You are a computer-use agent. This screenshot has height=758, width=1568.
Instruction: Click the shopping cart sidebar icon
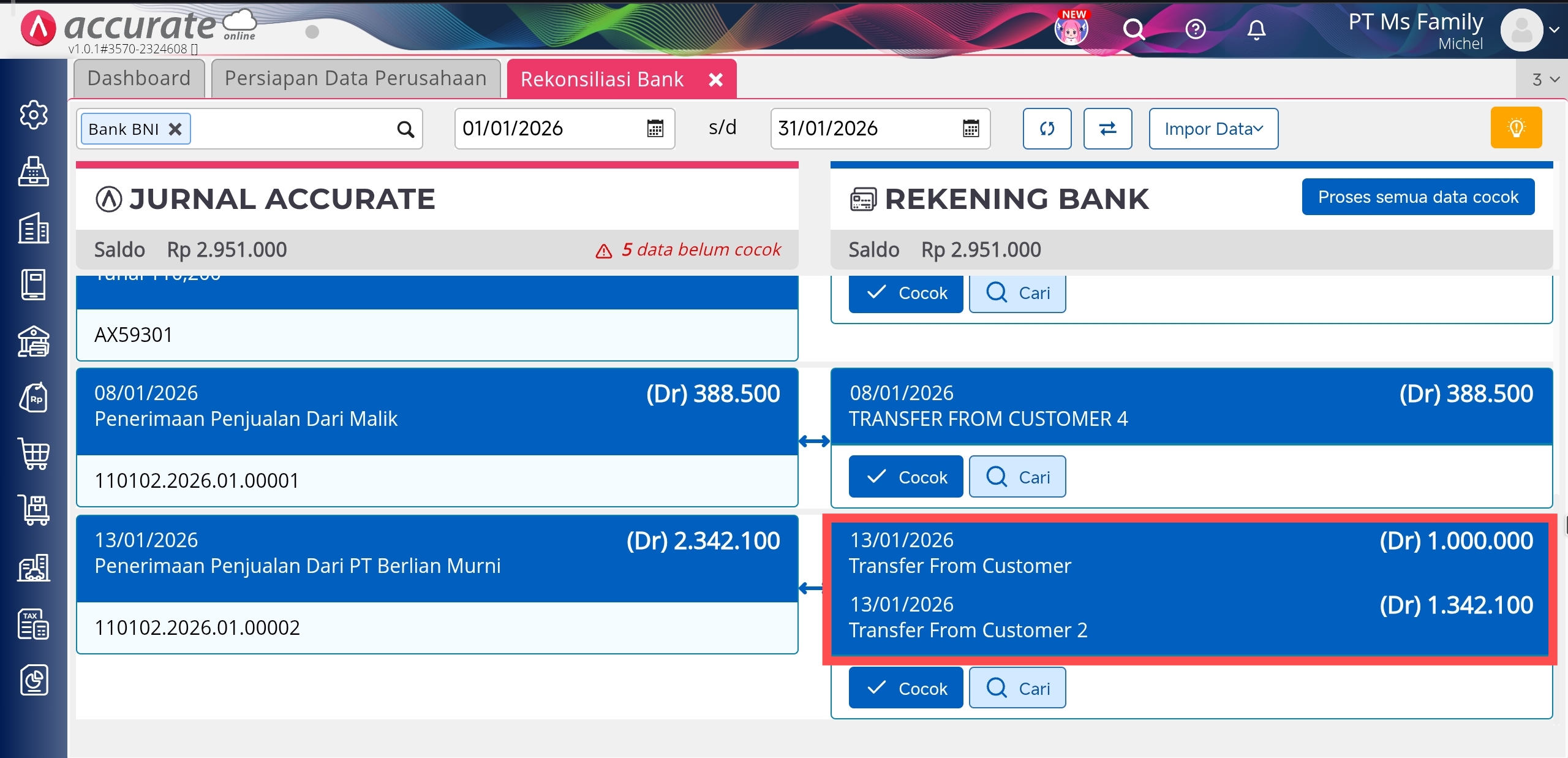point(34,454)
